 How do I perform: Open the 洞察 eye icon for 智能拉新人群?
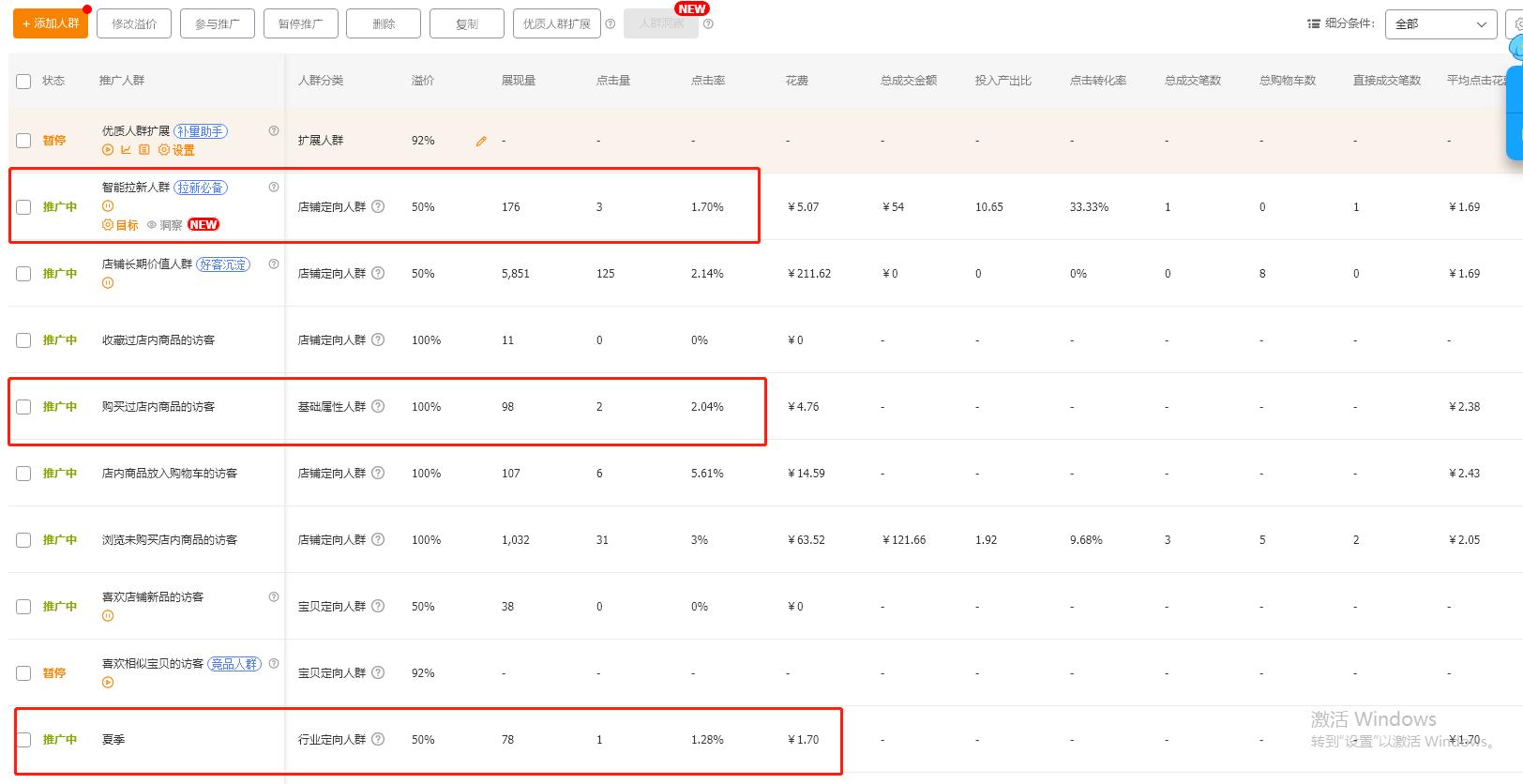152,225
